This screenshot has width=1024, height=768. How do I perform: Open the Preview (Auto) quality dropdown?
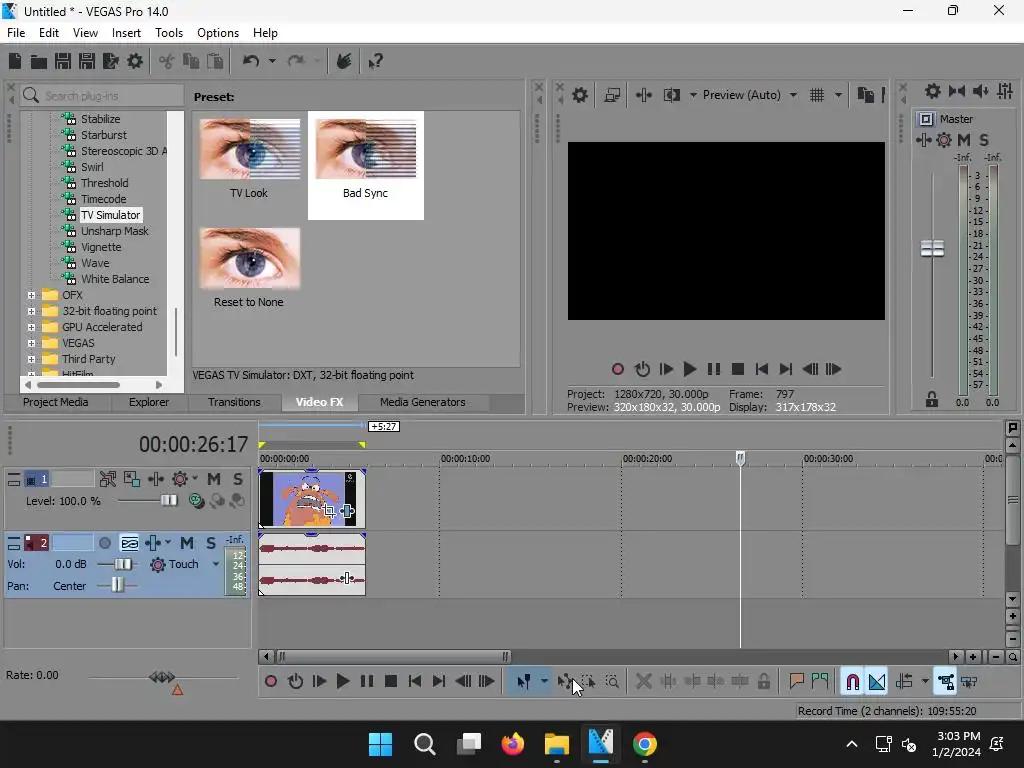point(793,95)
